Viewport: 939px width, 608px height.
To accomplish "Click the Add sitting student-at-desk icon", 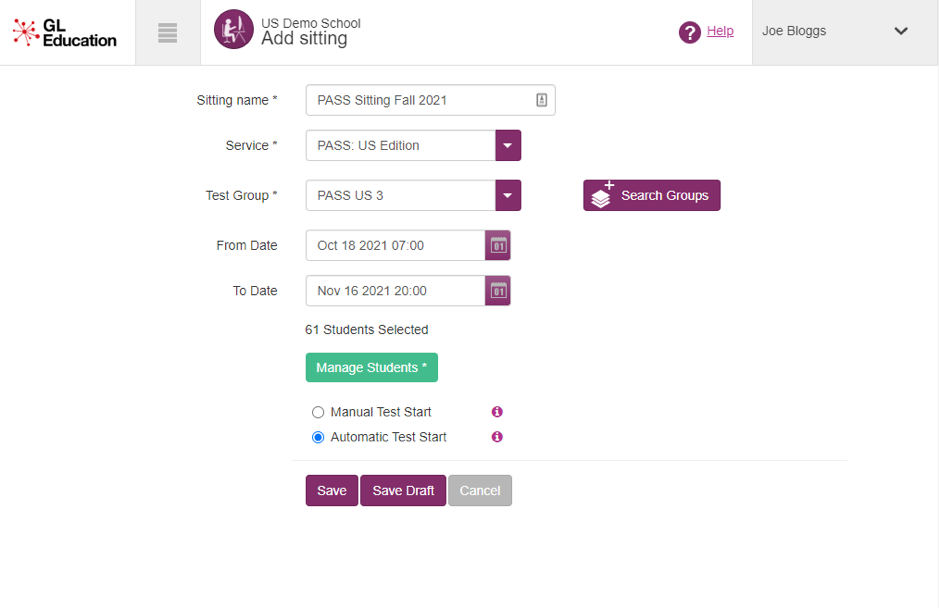I will [x=234, y=29].
